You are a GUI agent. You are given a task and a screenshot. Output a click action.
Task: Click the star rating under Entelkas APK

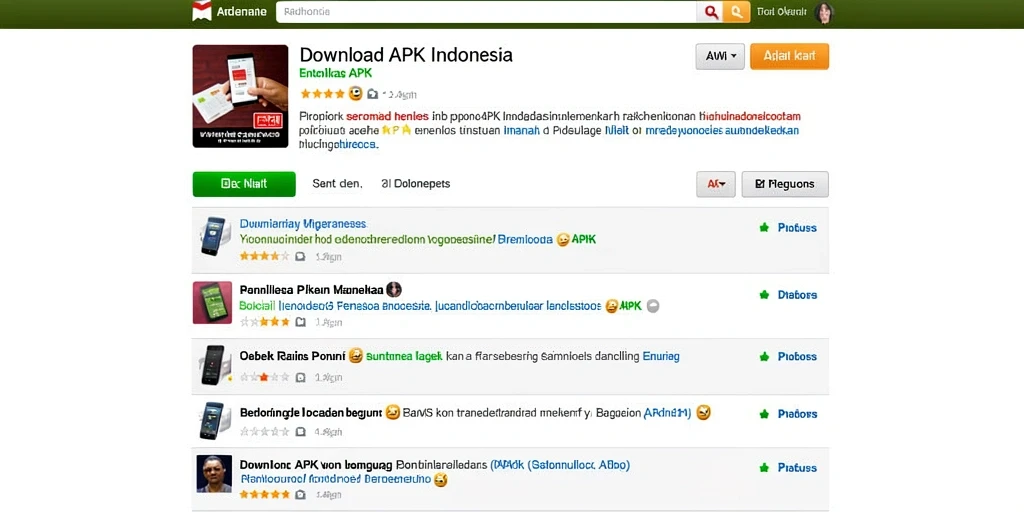323,94
